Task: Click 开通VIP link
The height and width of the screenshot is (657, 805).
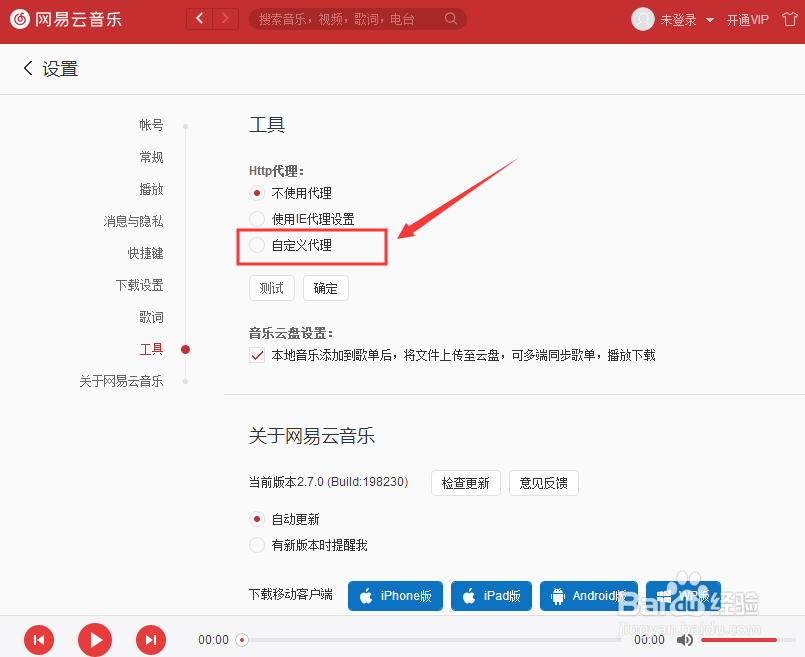Action: pyautogui.click(x=748, y=20)
